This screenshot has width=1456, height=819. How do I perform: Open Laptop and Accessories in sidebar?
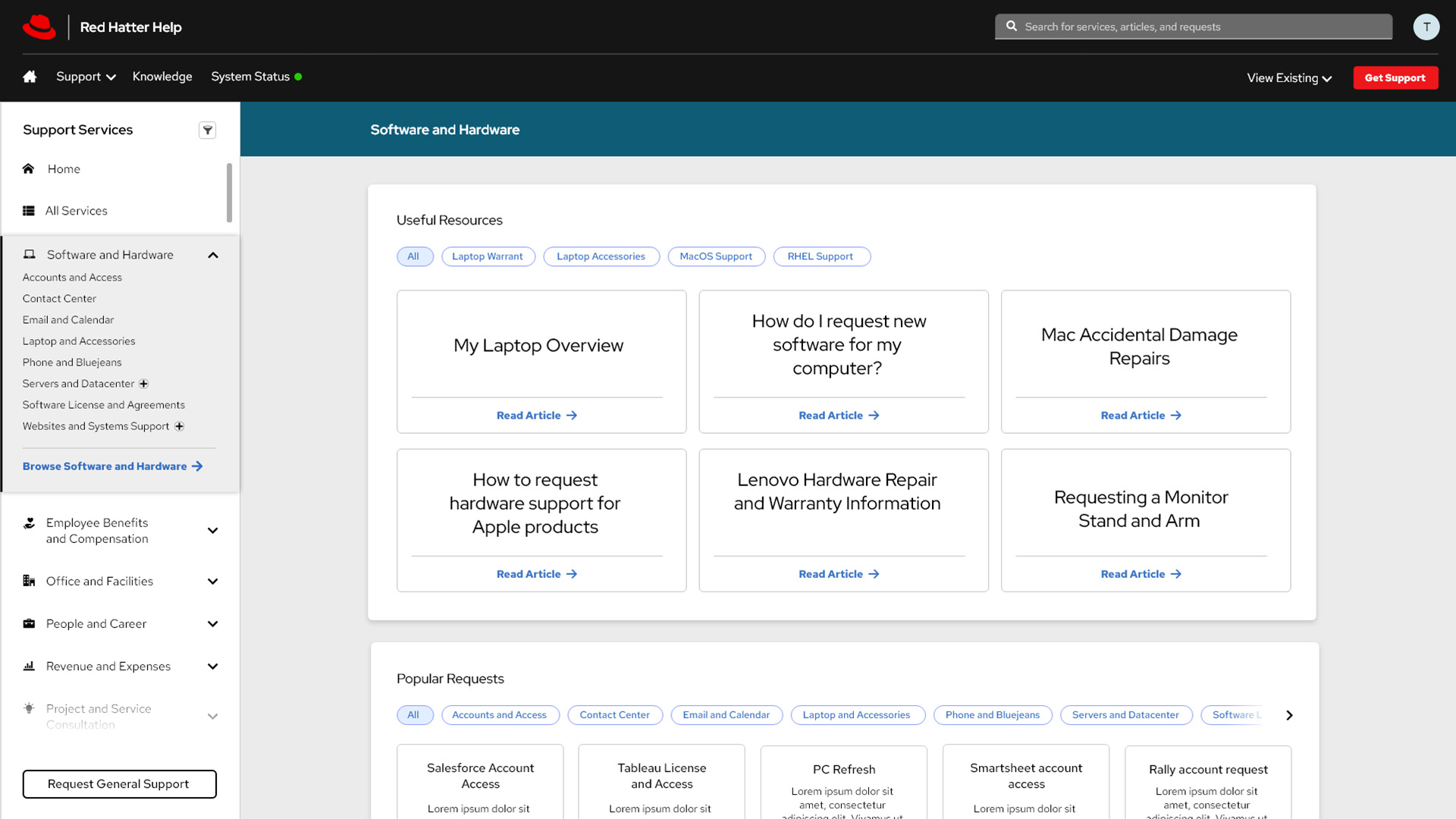79,341
